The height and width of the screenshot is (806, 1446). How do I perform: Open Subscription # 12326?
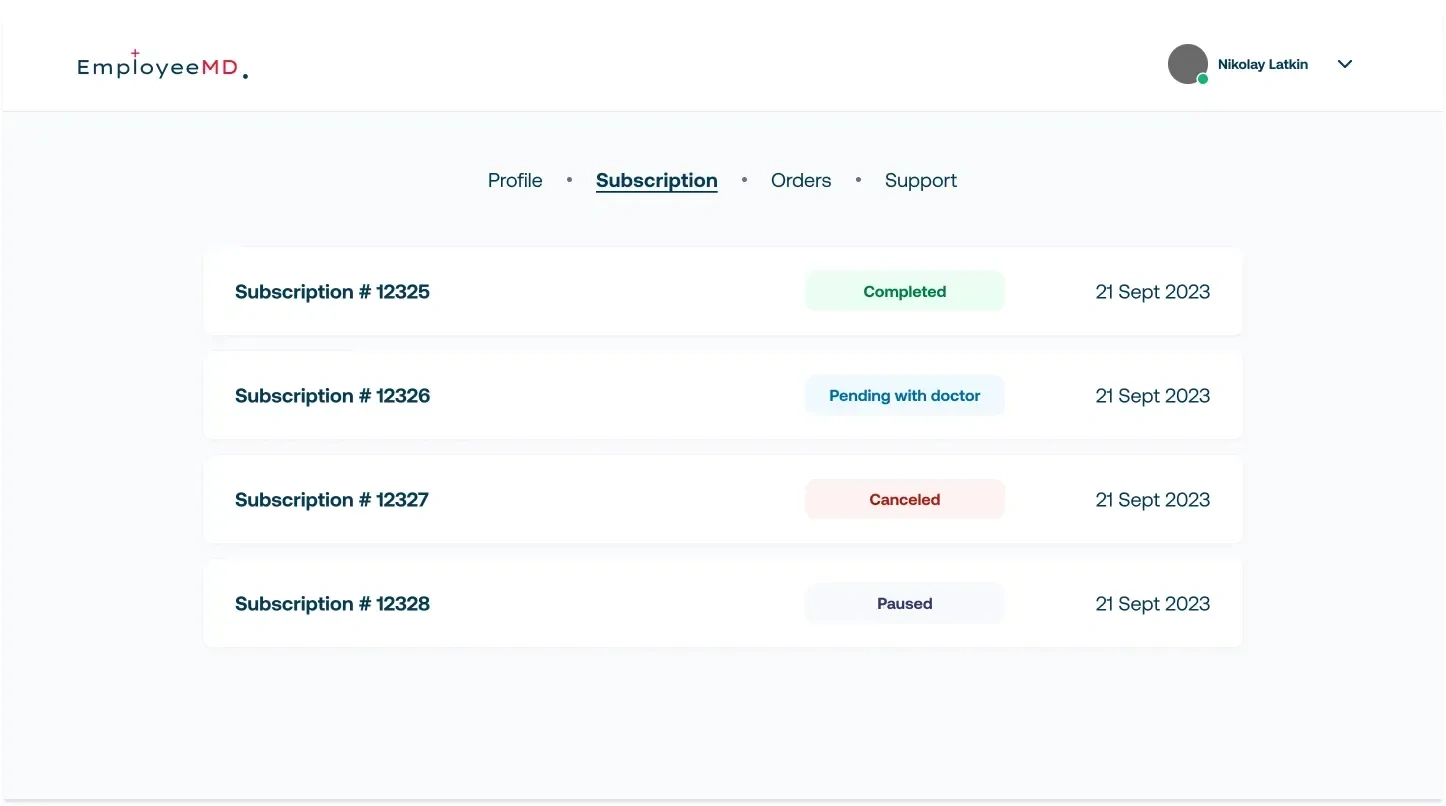(332, 396)
